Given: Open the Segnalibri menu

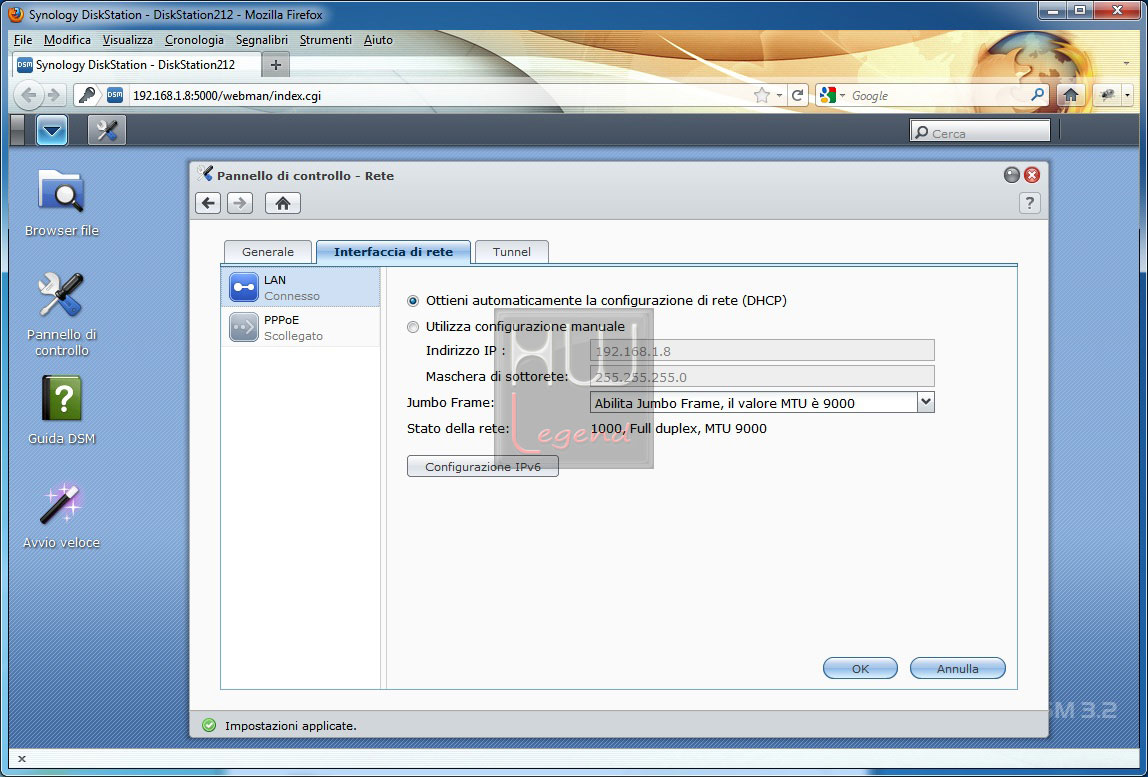Looking at the screenshot, I should point(262,40).
